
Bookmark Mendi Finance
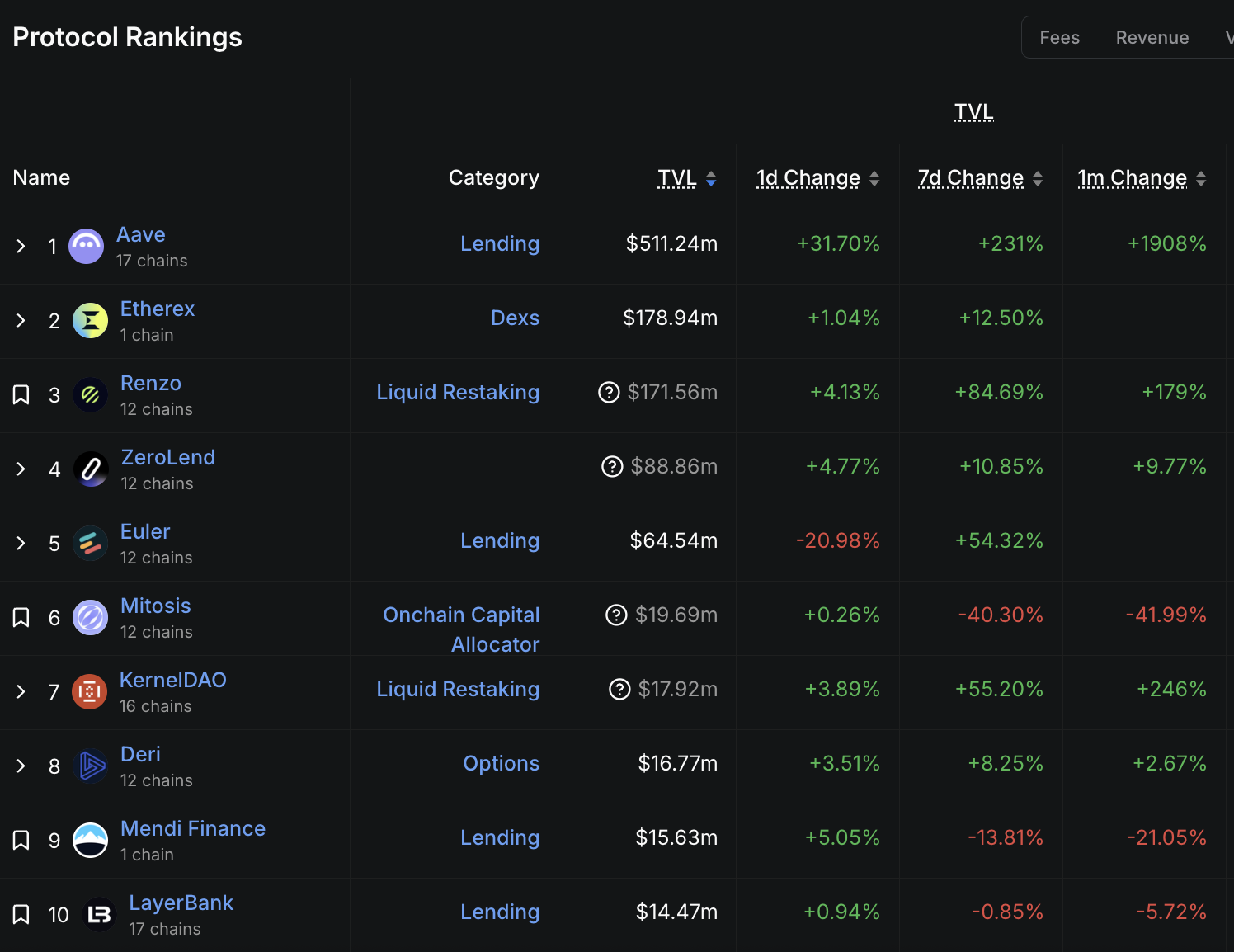[21, 840]
